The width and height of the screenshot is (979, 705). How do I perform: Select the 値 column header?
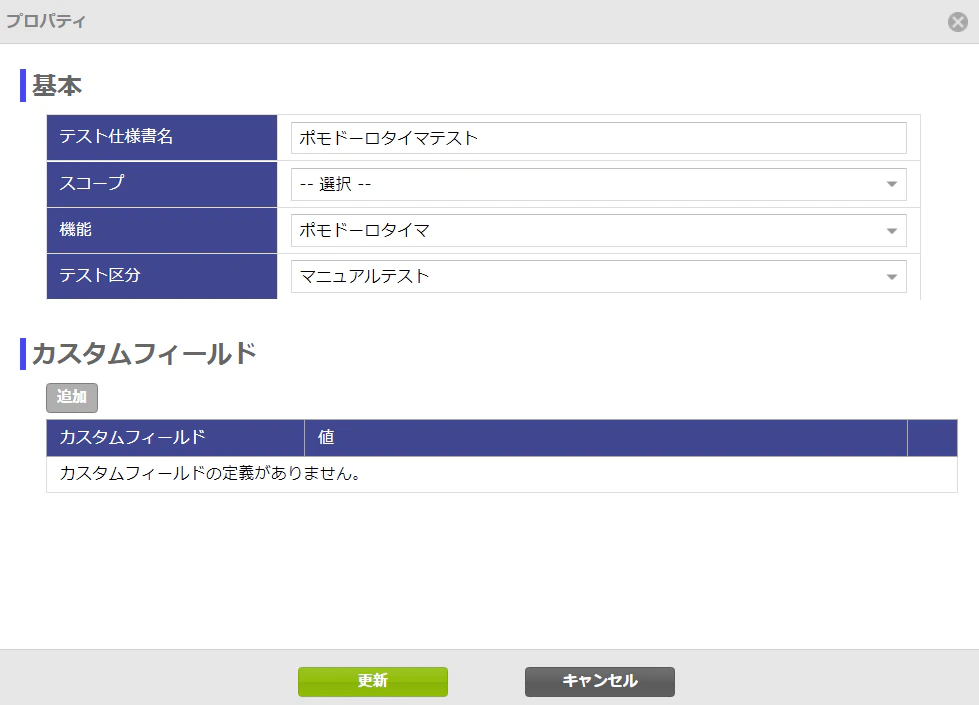pos(606,438)
